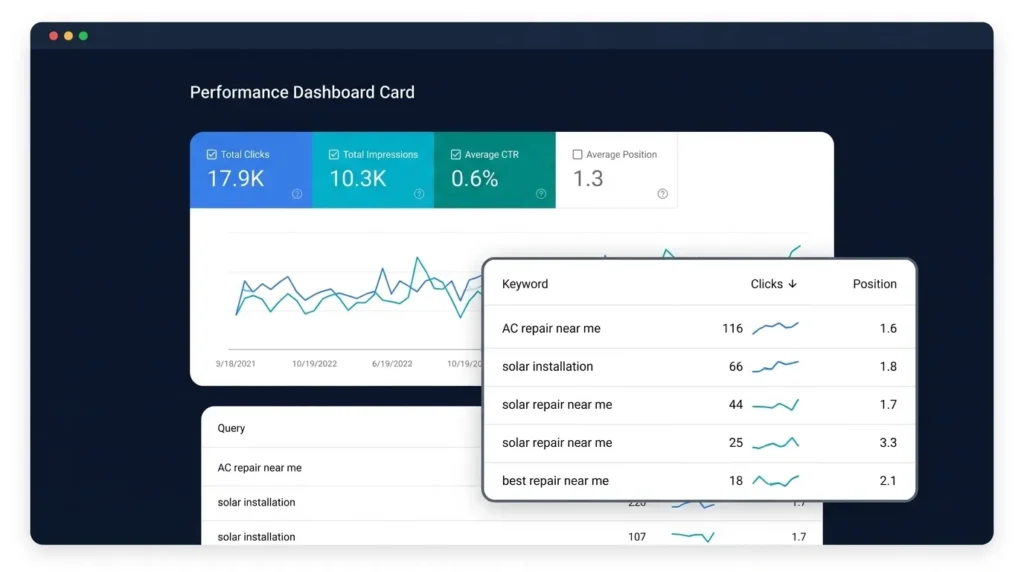1024x572 pixels.
Task: Uncheck the Average CTR checkbox
Action: (456, 155)
